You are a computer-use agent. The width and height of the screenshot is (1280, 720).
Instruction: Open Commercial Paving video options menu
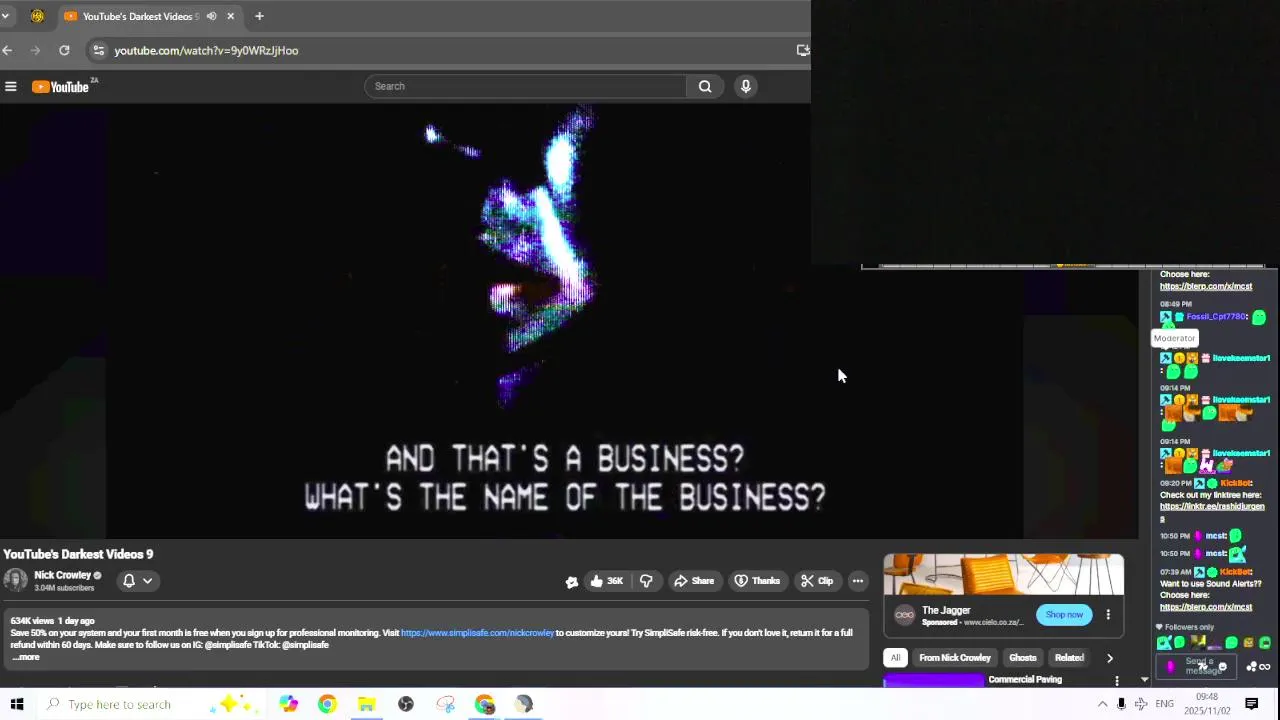click(1117, 681)
